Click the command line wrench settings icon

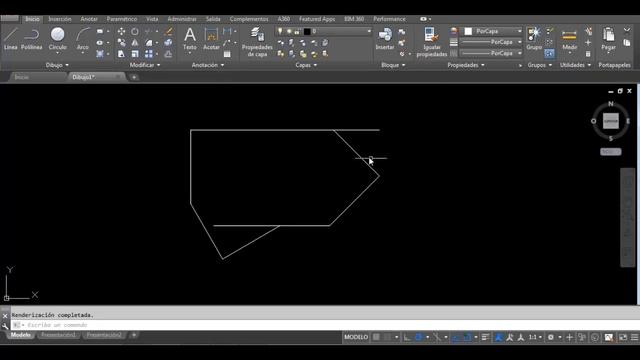5,326
